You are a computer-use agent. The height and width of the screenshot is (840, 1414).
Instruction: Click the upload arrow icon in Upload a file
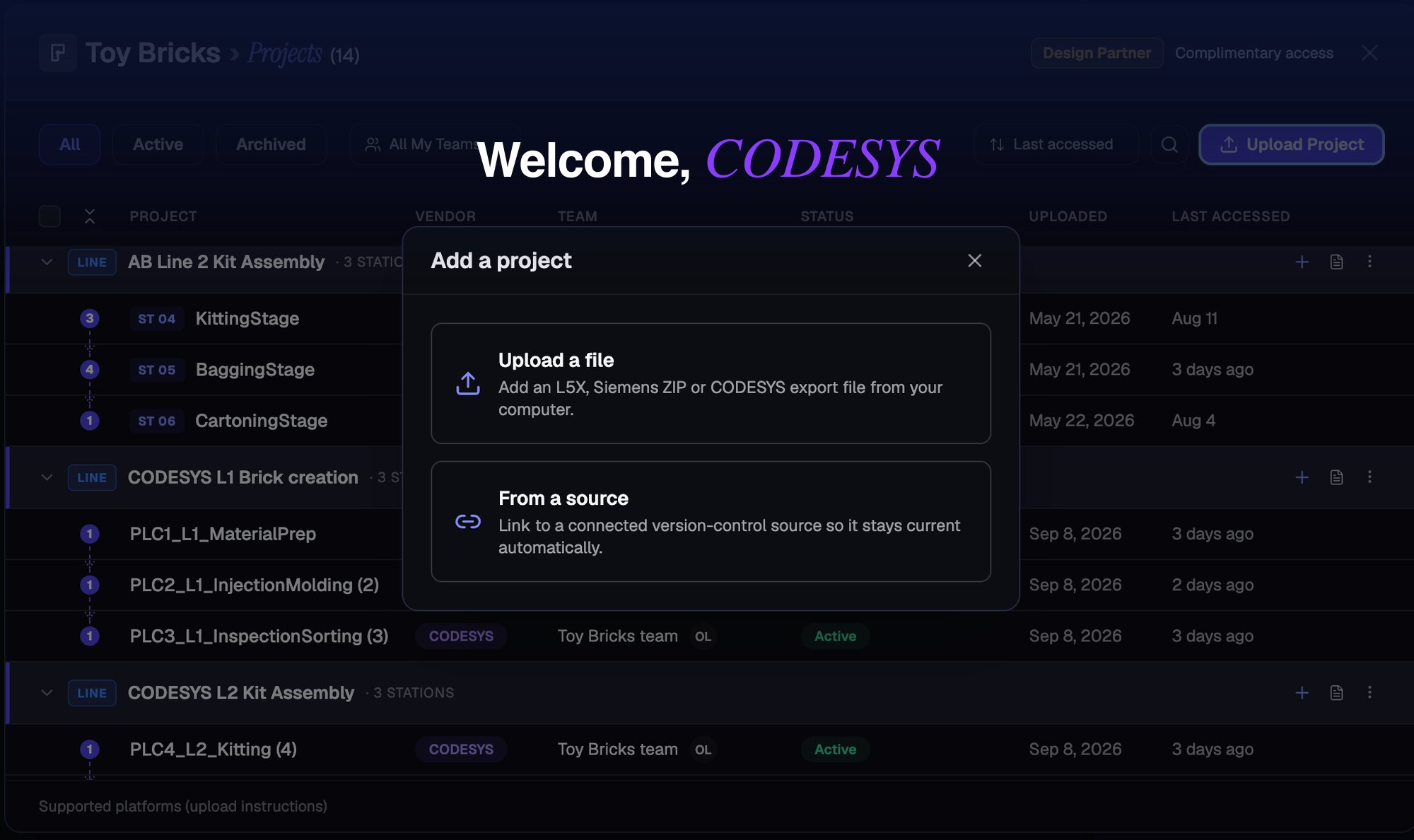tap(468, 383)
